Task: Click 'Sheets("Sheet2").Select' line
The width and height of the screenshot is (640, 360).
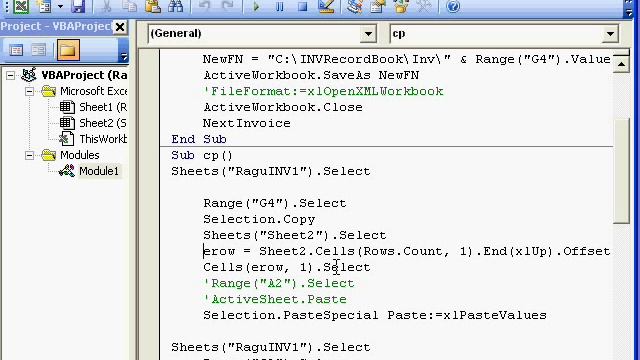Action: [295, 235]
